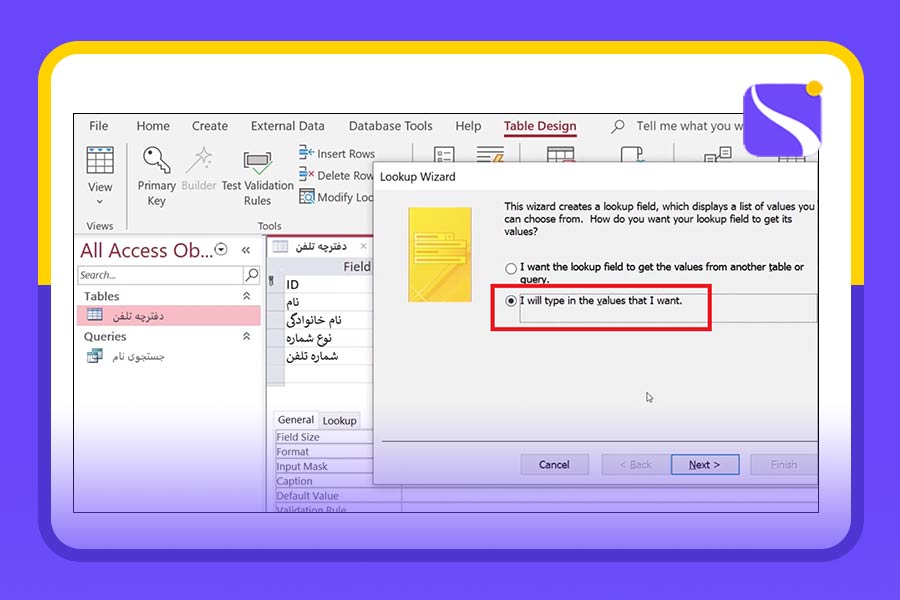The height and width of the screenshot is (600, 900).
Task: Click the Format property row
Action: 324,452
